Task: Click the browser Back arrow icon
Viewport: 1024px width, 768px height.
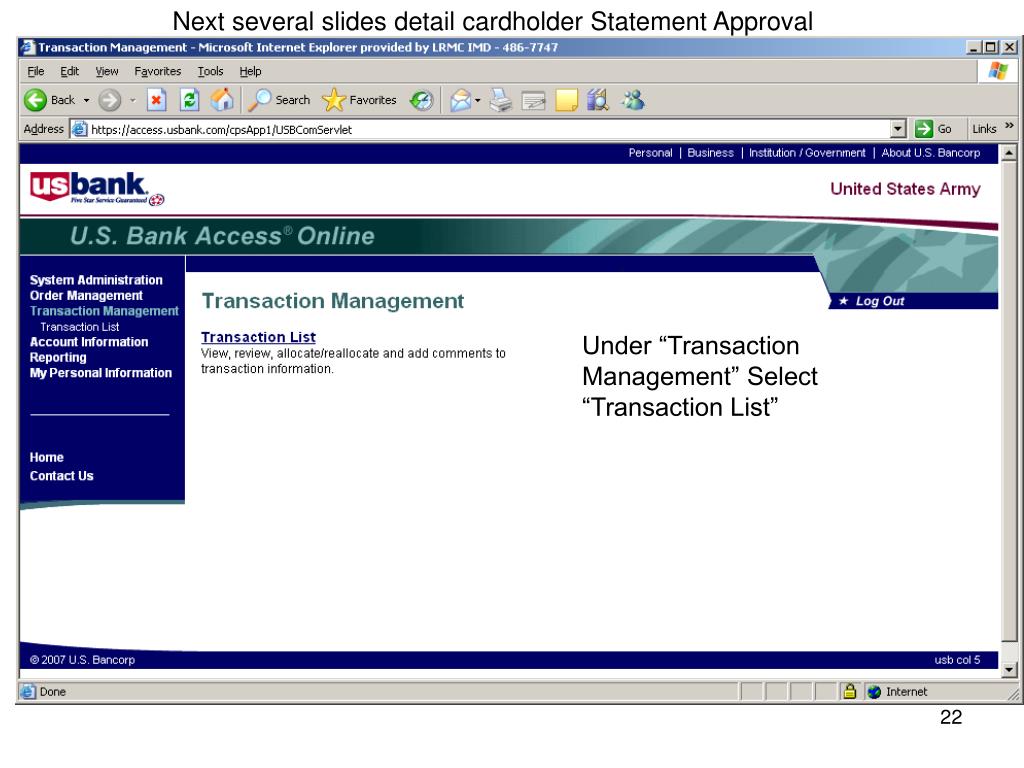Action: (35, 101)
